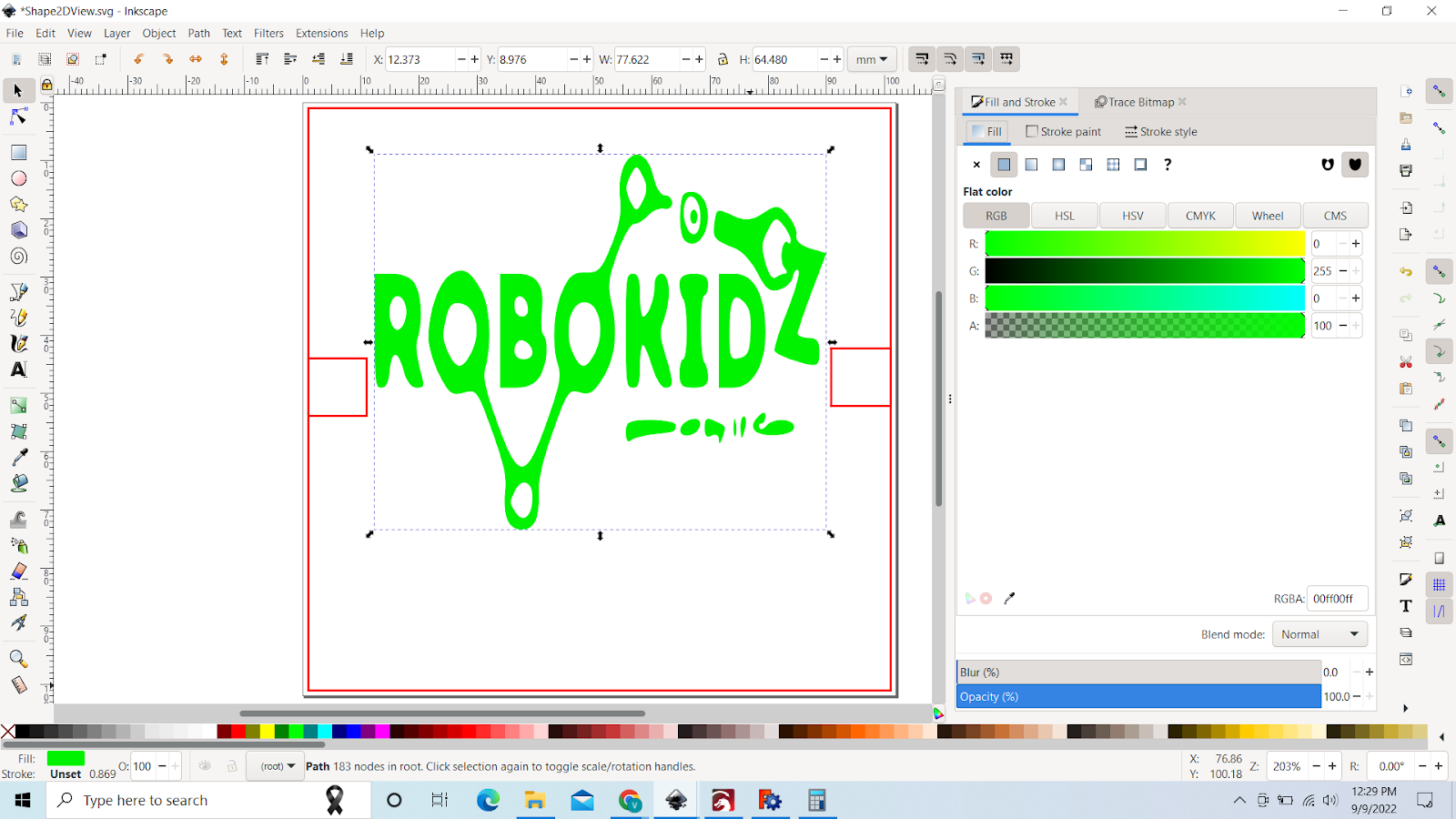Image resolution: width=1456 pixels, height=819 pixels.
Task: Select the Paint bucket tool
Action: coord(18,483)
